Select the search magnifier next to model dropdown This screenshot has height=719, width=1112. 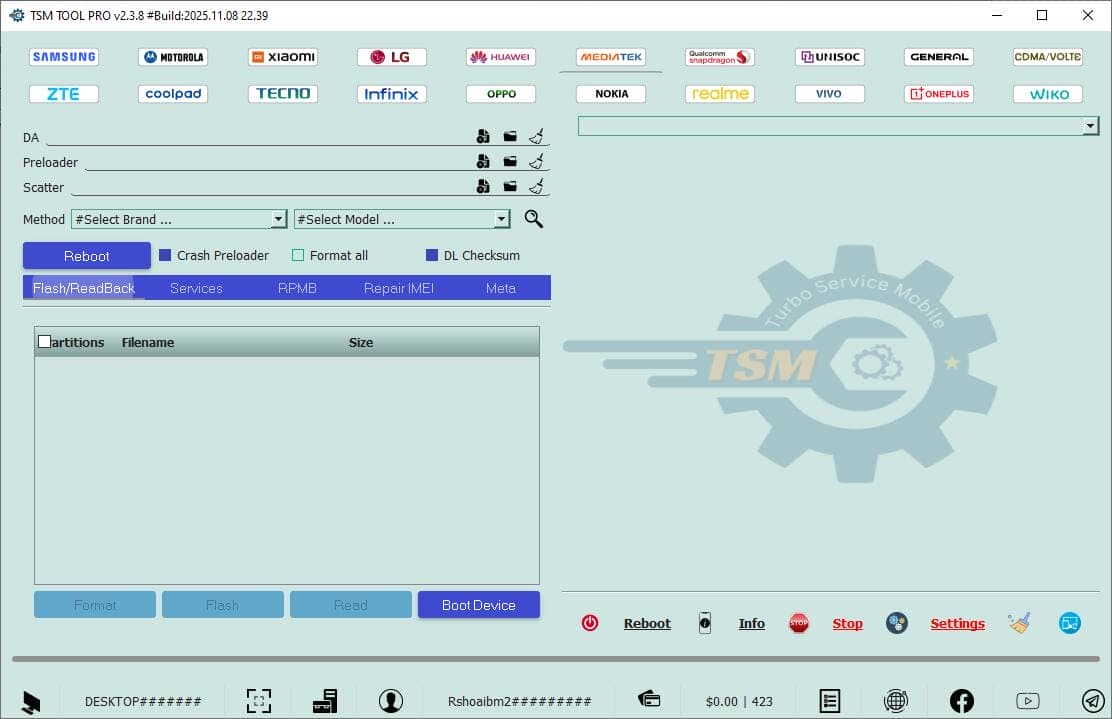pos(533,219)
